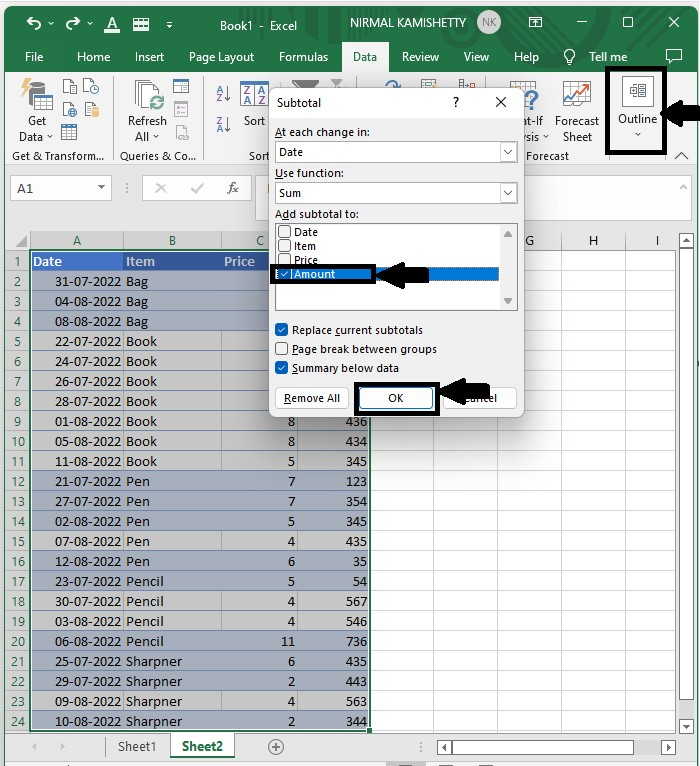Click From Text/CSV icon

click(x=70, y=87)
